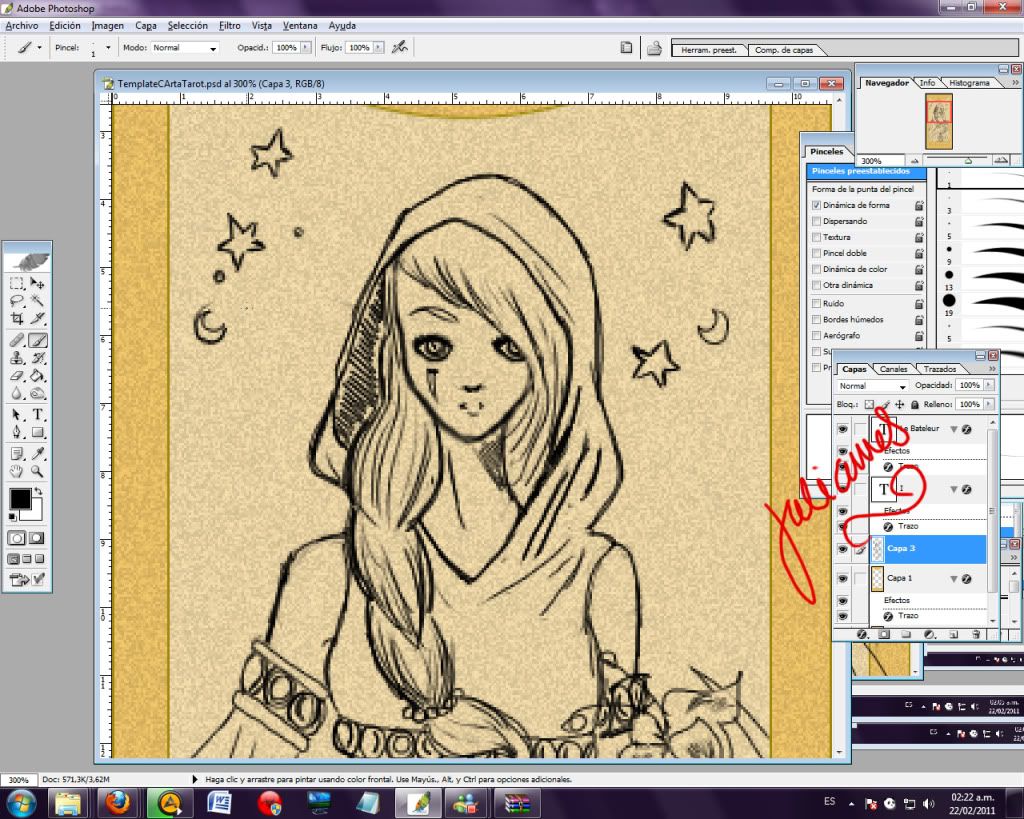
Task: Select the Crop tool
Action: pos(17,319)
